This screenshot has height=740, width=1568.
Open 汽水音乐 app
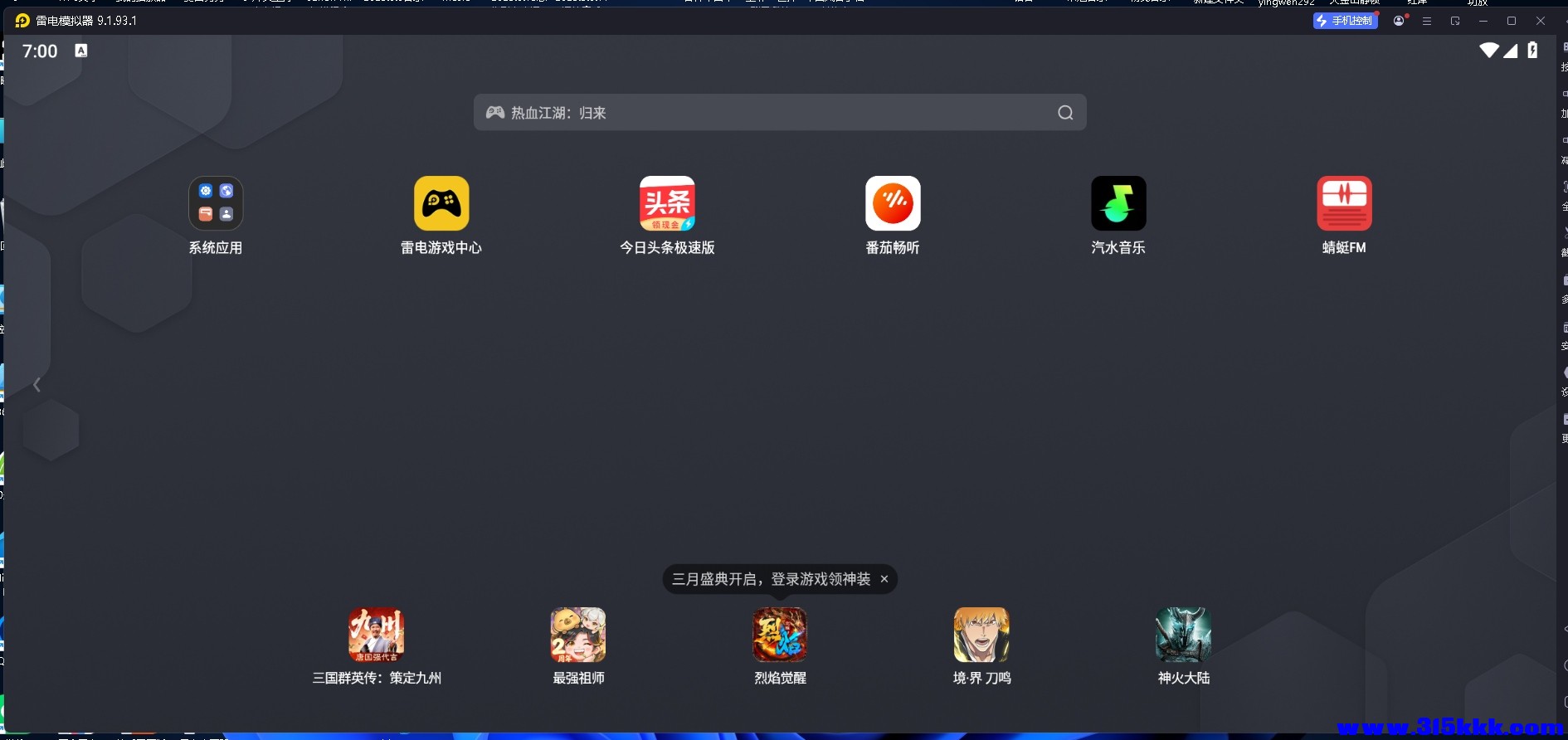click(1118, 203)
